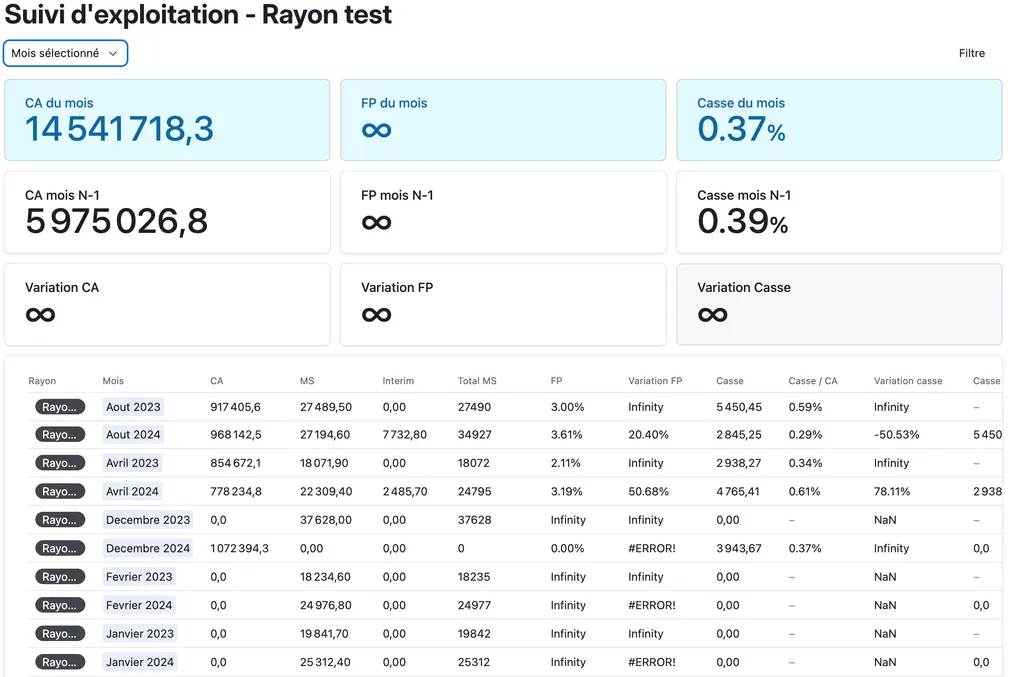Click the Casse / CA value 0.59%
Screen dimensions: 1024x677
(x=805, y=407)
